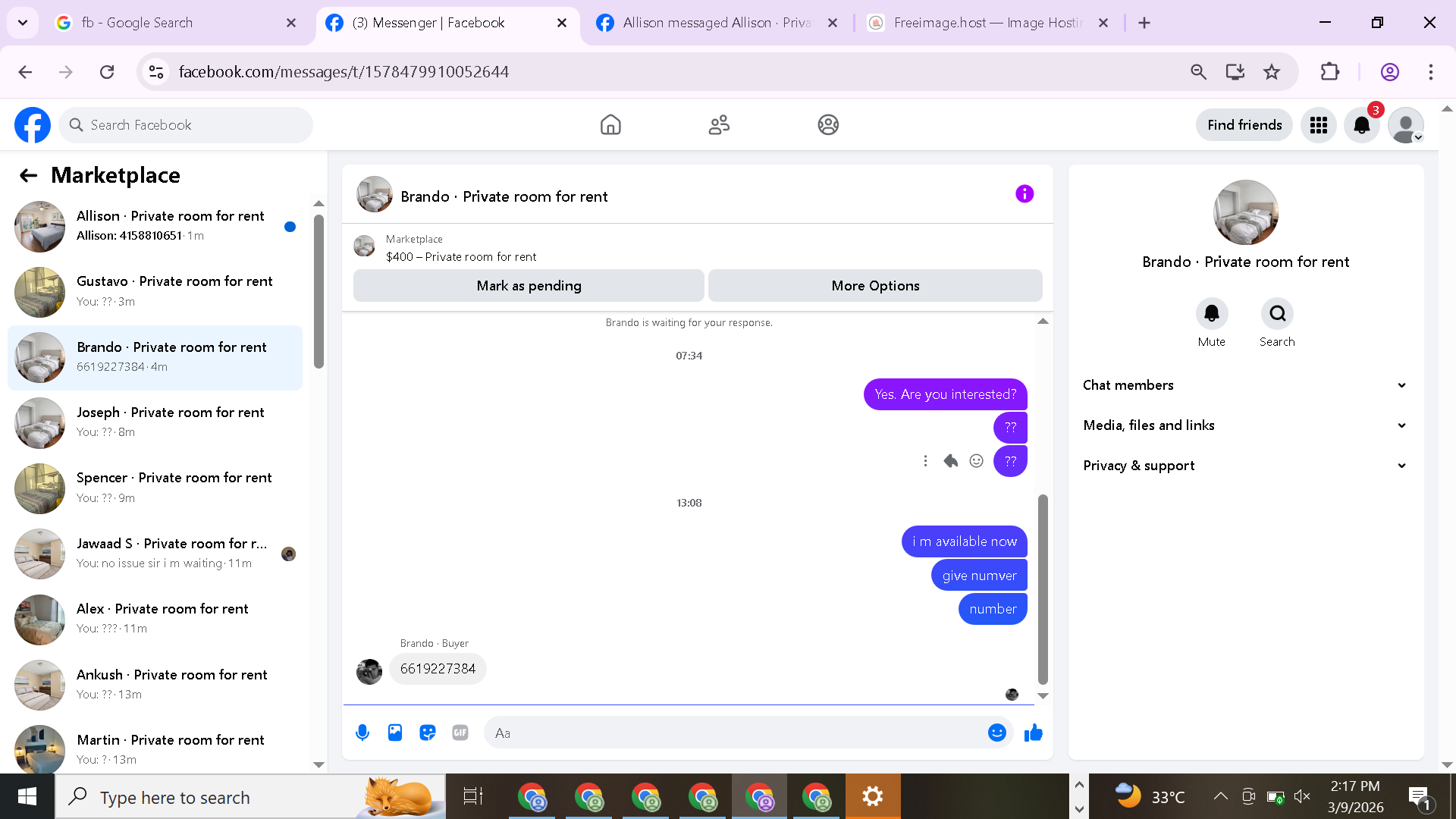Click the More Options button
This screenshot has width=1456, height=819.
pyautogui.click(x=875, y=286)
